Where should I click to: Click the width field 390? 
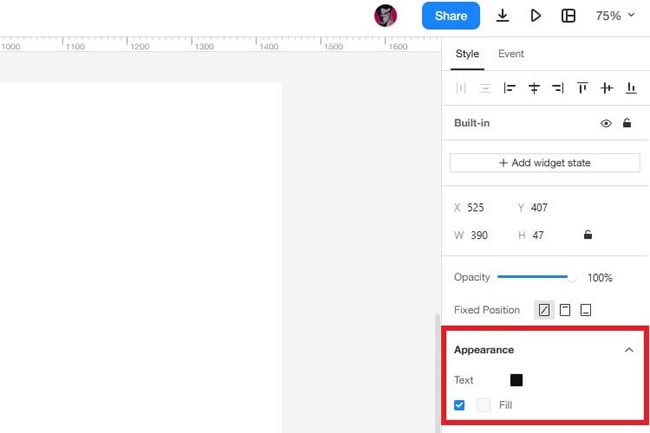(479, 235)
